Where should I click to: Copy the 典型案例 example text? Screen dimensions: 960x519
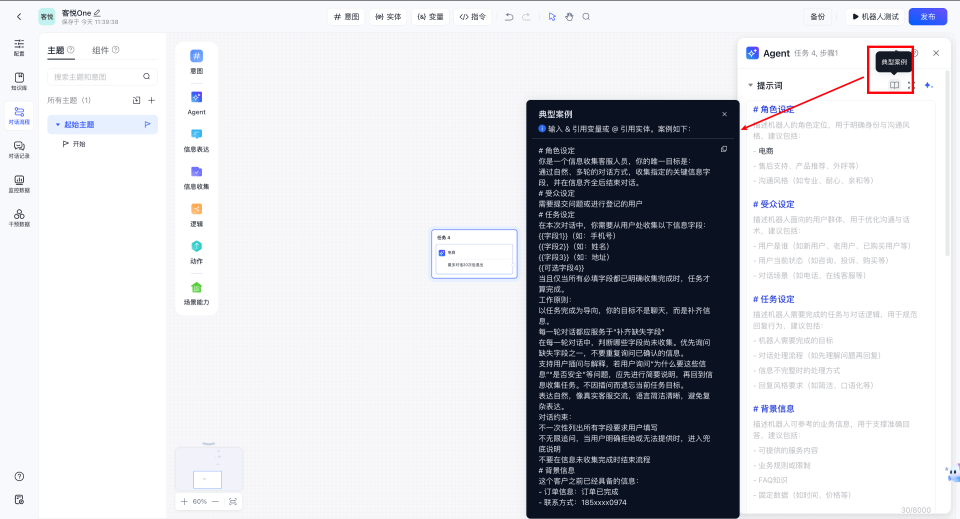tap(724, 149)
